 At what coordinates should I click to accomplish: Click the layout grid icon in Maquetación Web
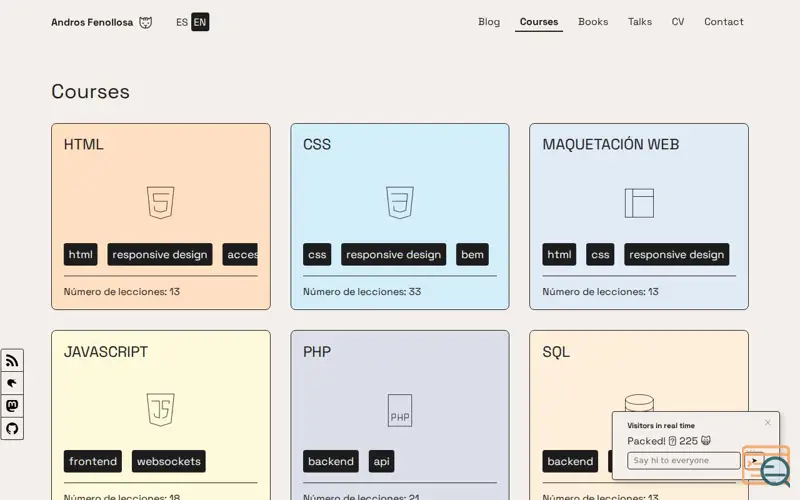click(639, 203)
